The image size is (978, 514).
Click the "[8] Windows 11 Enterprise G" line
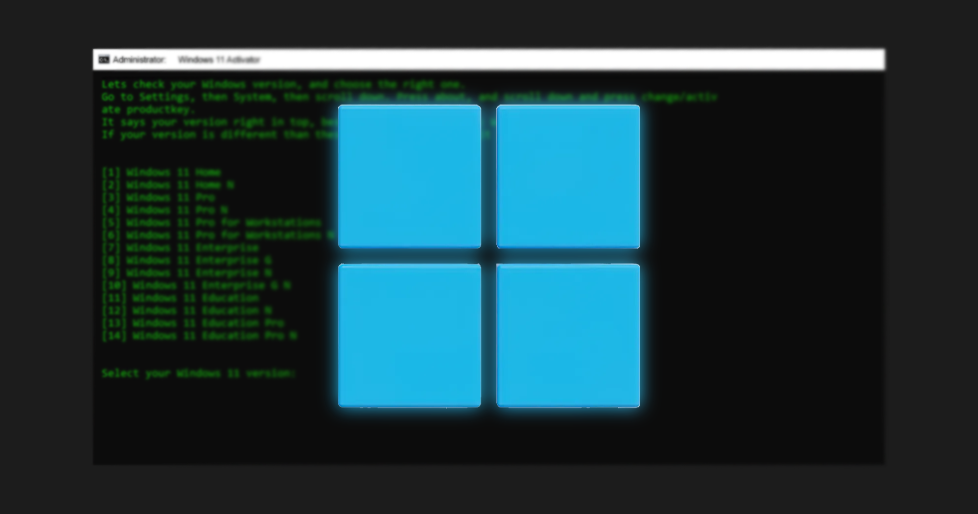(x=186, y=260)
